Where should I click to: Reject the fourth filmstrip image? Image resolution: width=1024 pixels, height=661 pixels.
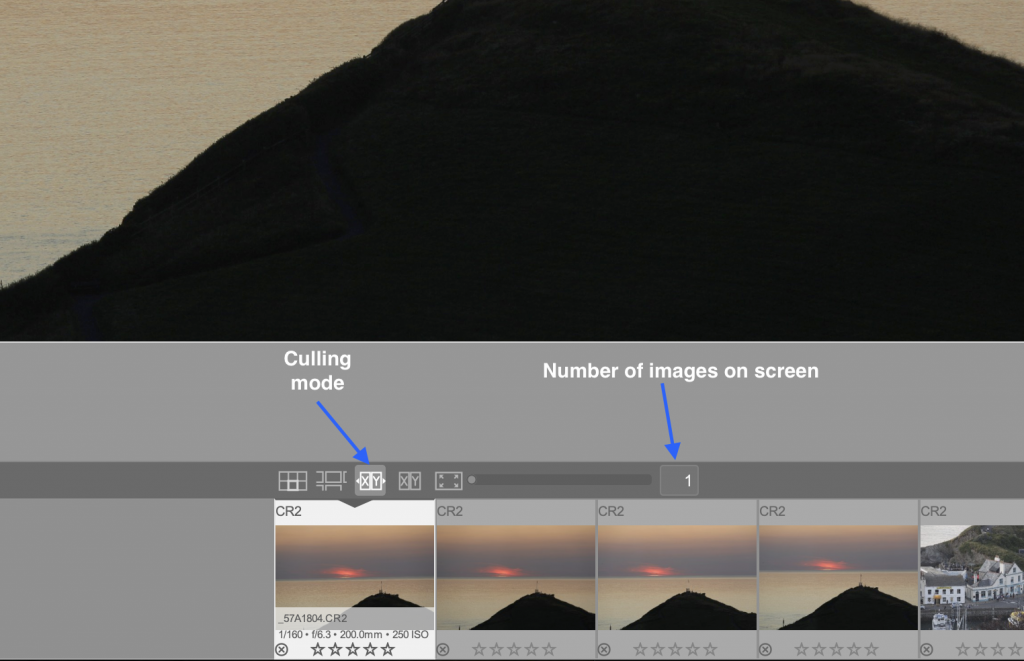coord(765,650)
